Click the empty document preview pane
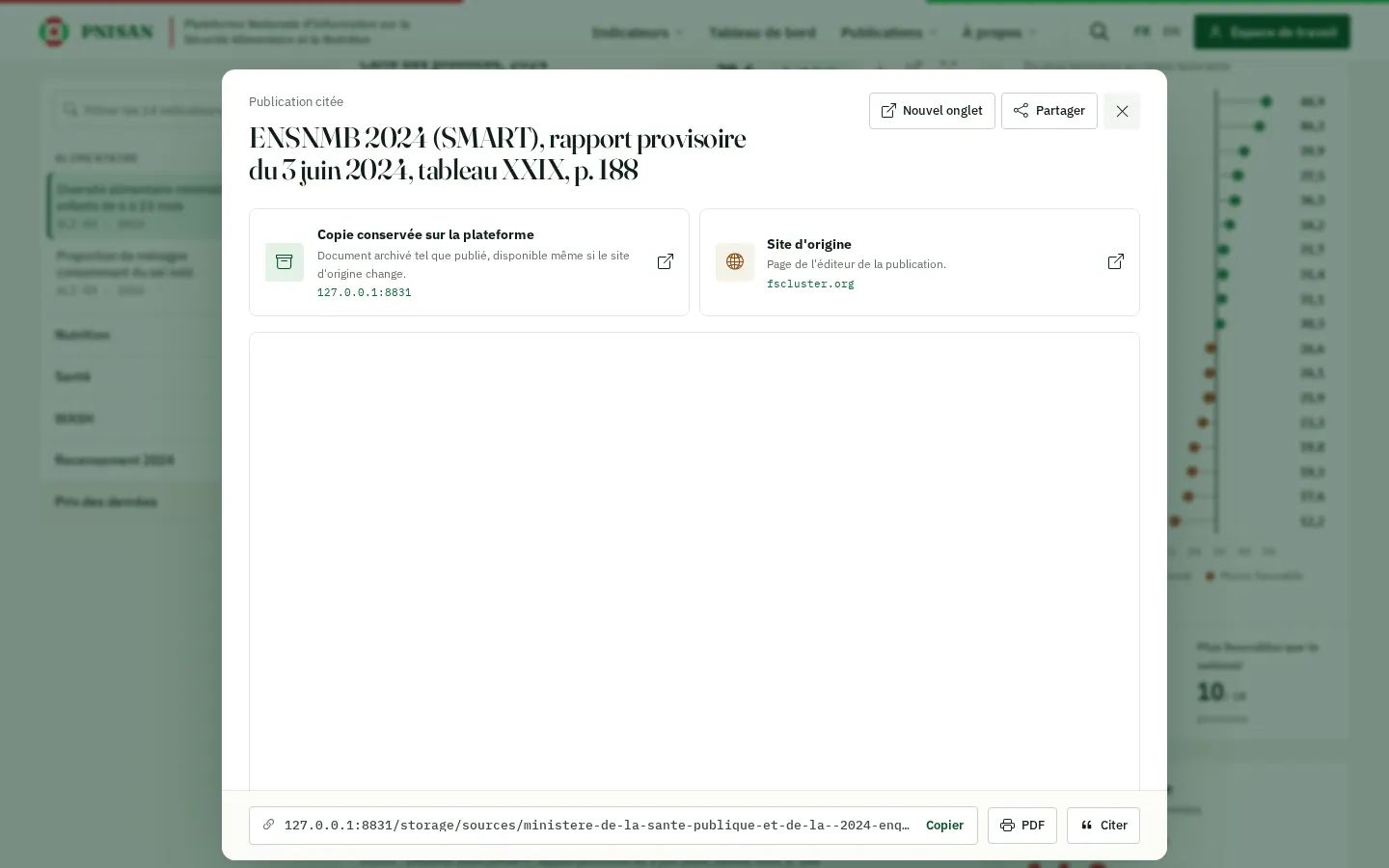 click(694, 561)
